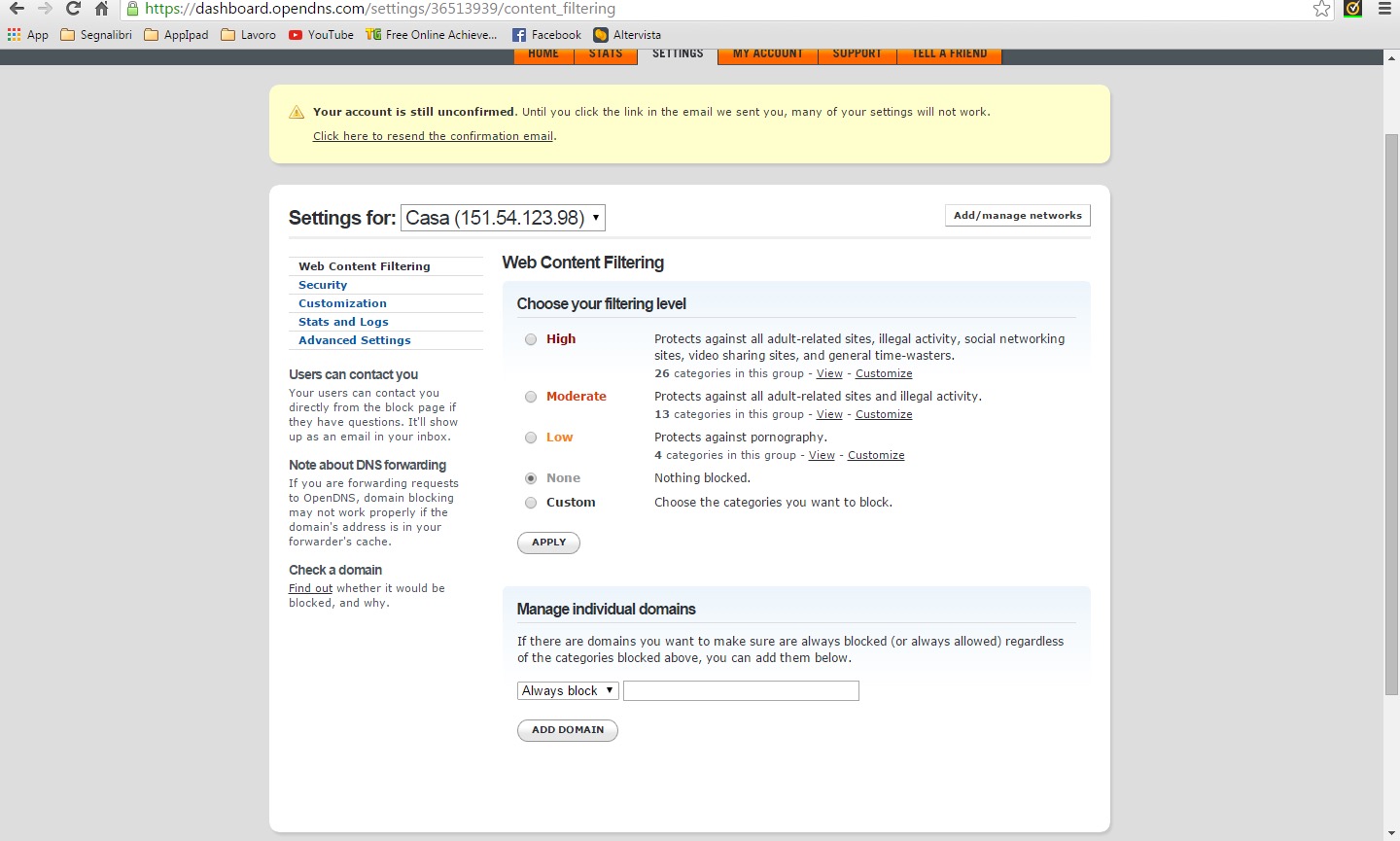Viewport: 1400px width, 841px height.
Task: Select the Moderate filtering level
Action: point(531,397)
